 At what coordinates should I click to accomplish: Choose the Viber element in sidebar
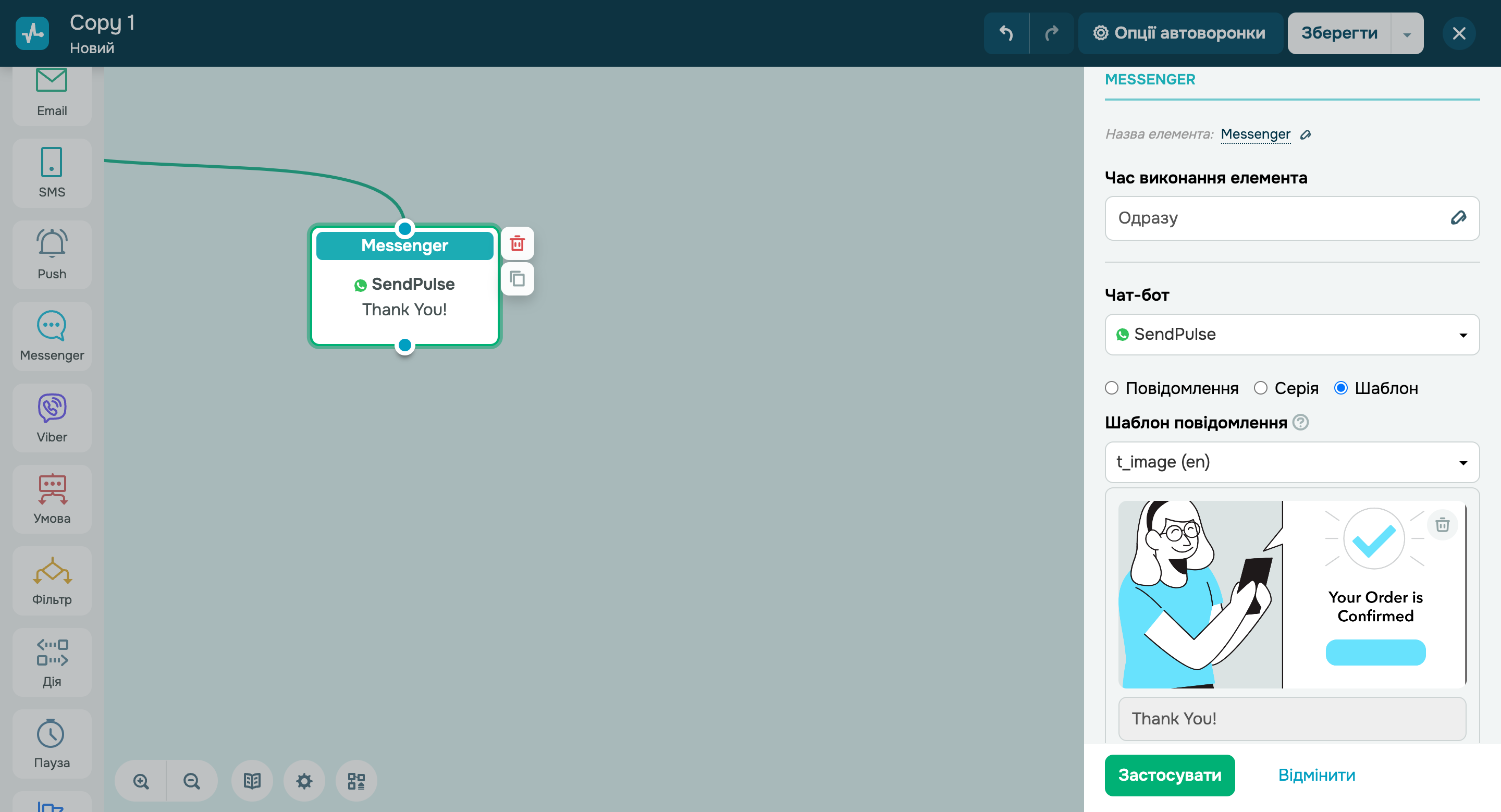pyautogui.click(x=52, y=417)
